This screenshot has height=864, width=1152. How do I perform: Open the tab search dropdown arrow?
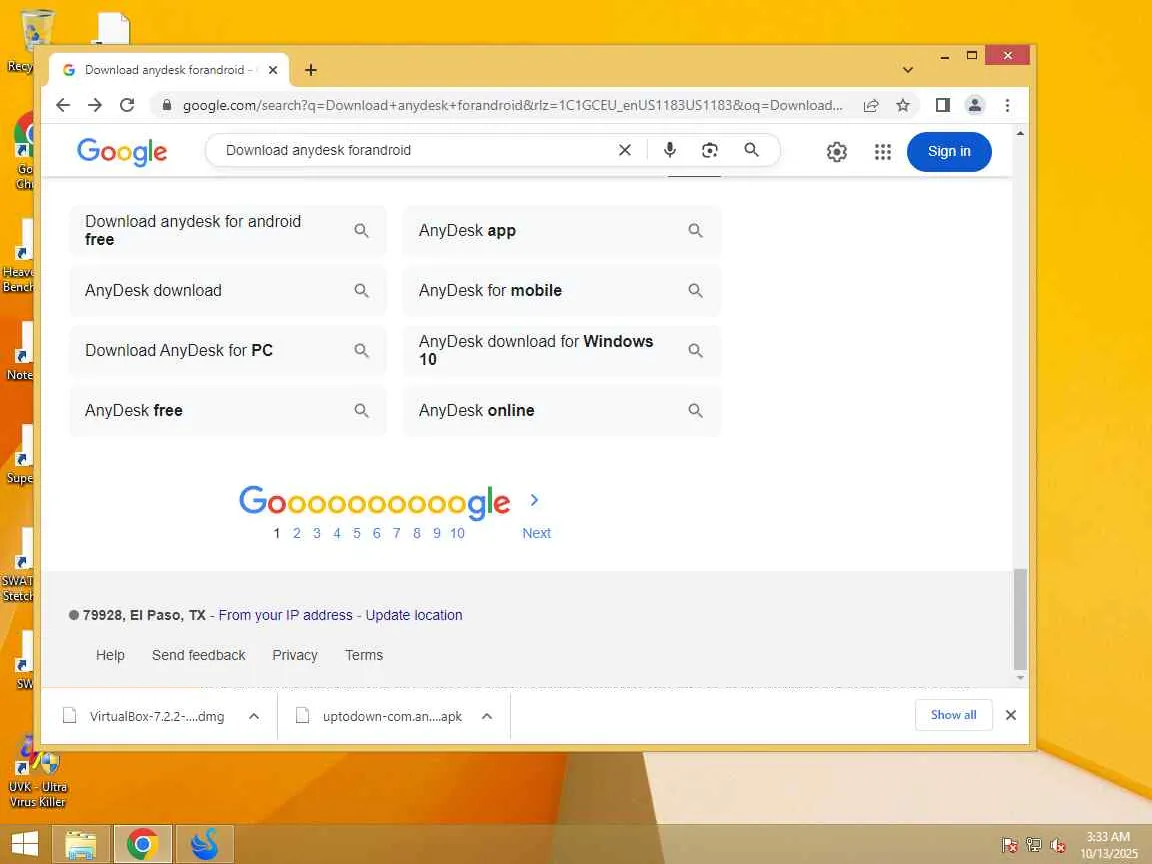908,70
